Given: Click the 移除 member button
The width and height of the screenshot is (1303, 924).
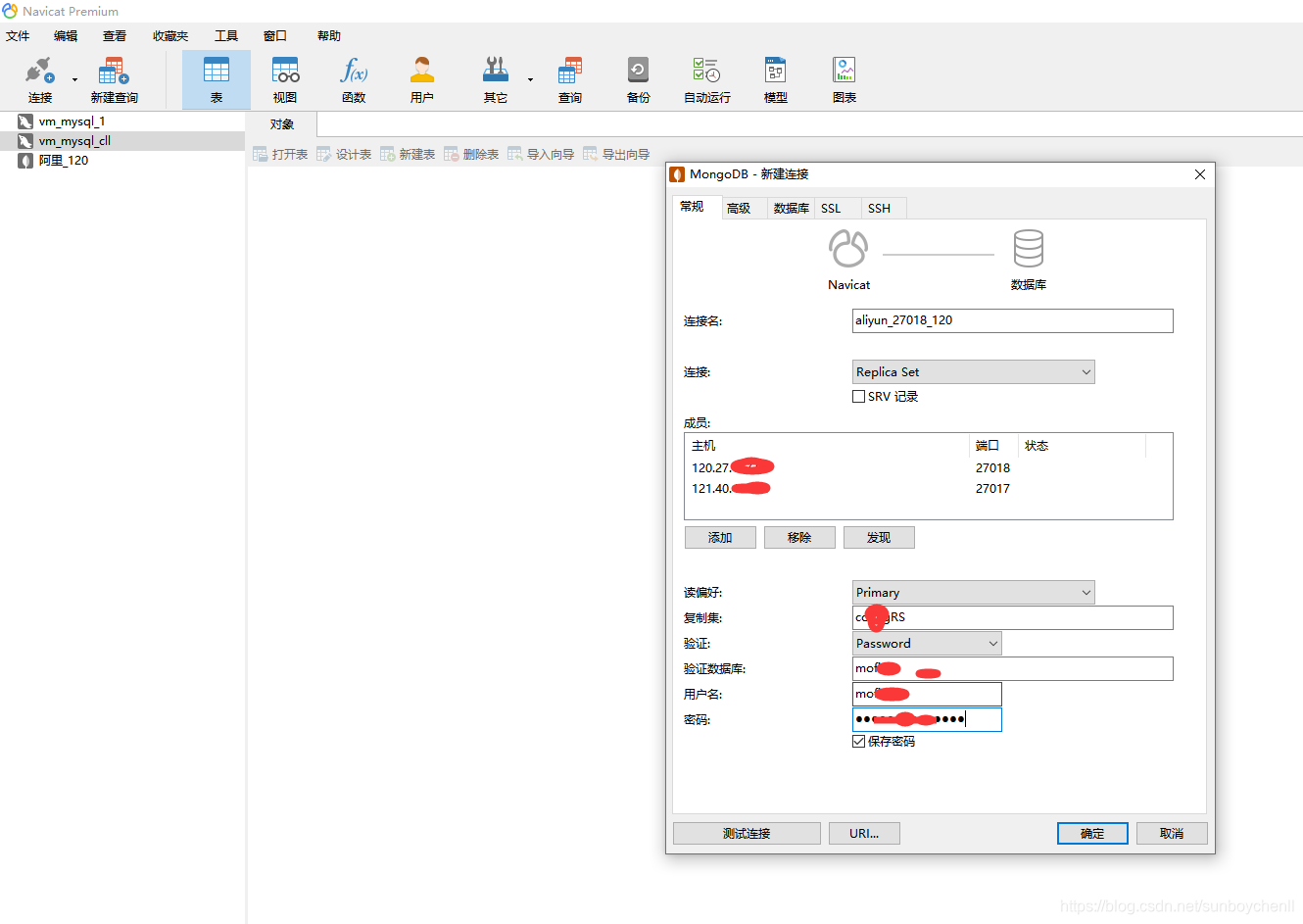Looking at the screenshot, I should click(x=799, y=538).
